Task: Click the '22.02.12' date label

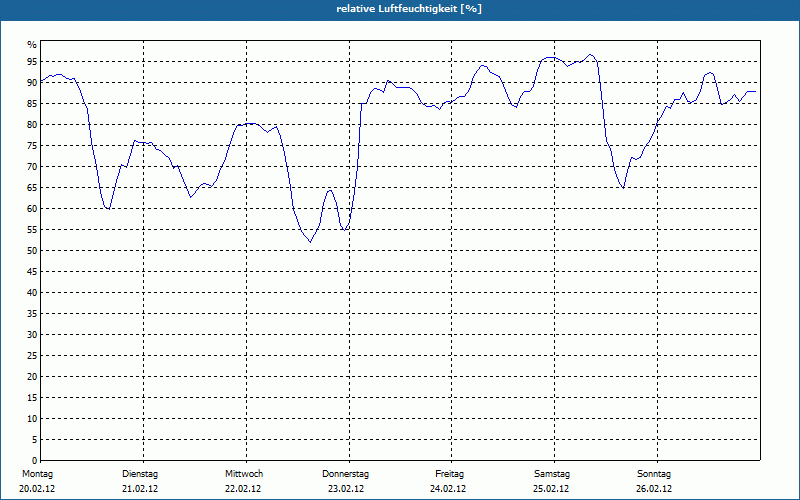Action: (243, 489)
